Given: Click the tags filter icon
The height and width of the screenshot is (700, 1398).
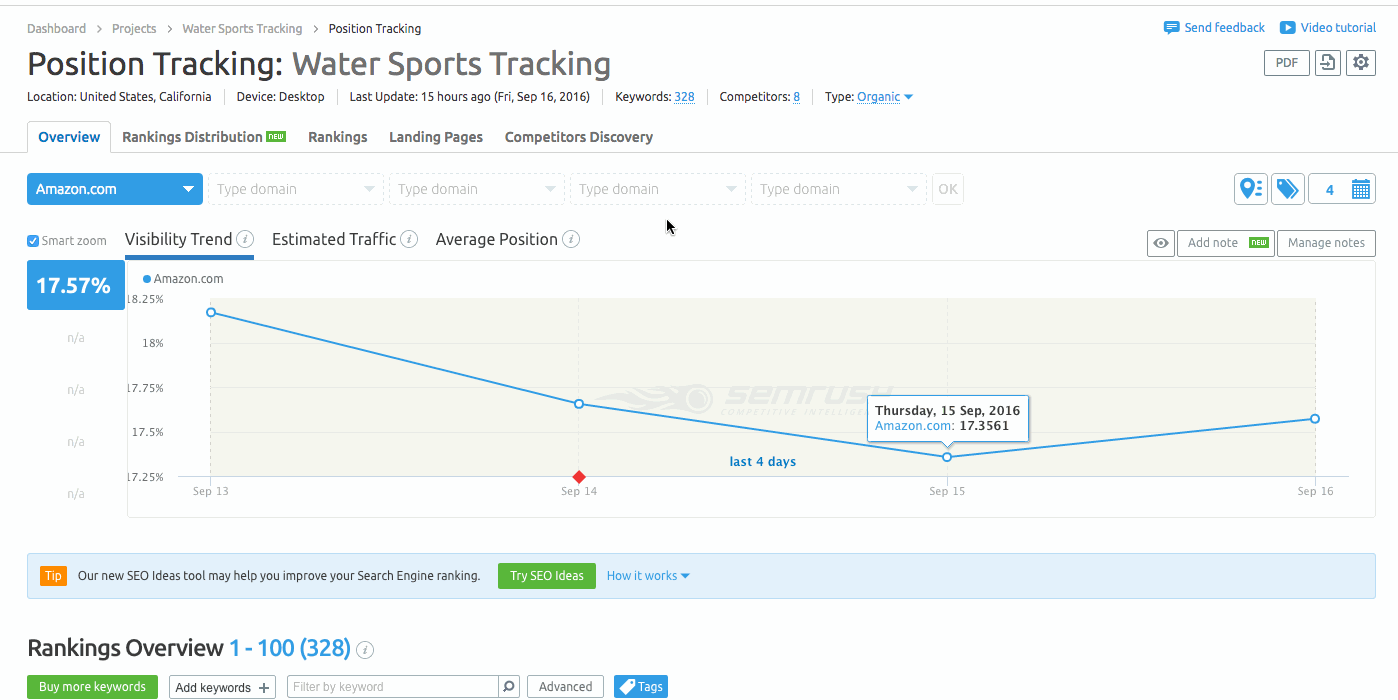Looking at the screenshot, I should pos(1288,188).
